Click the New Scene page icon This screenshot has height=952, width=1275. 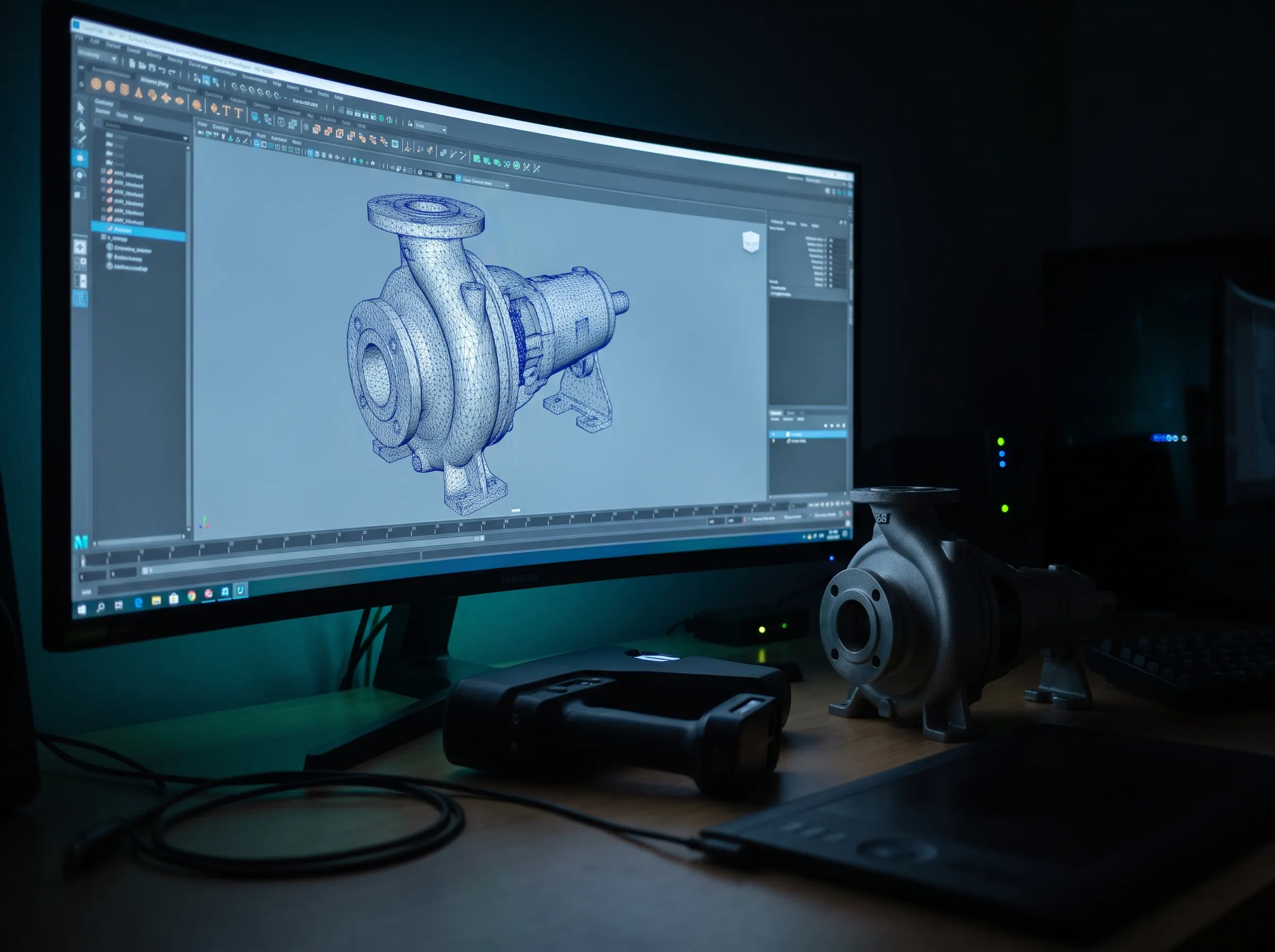pyautogui.click(x=132, y=63)
